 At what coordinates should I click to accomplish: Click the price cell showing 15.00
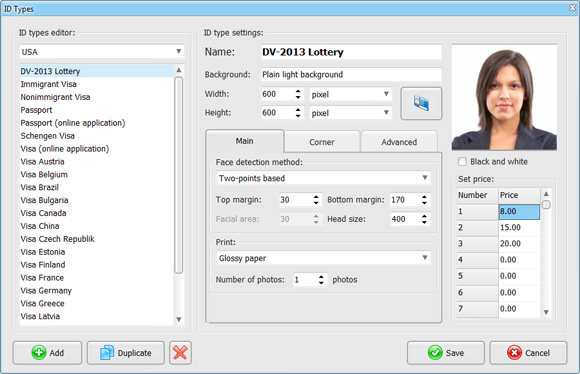click(519, 228)
